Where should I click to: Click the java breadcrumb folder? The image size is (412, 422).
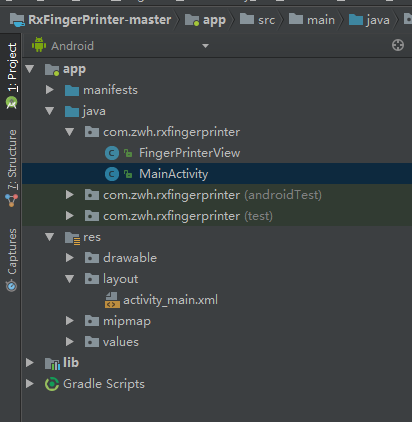tap(369, 20)
